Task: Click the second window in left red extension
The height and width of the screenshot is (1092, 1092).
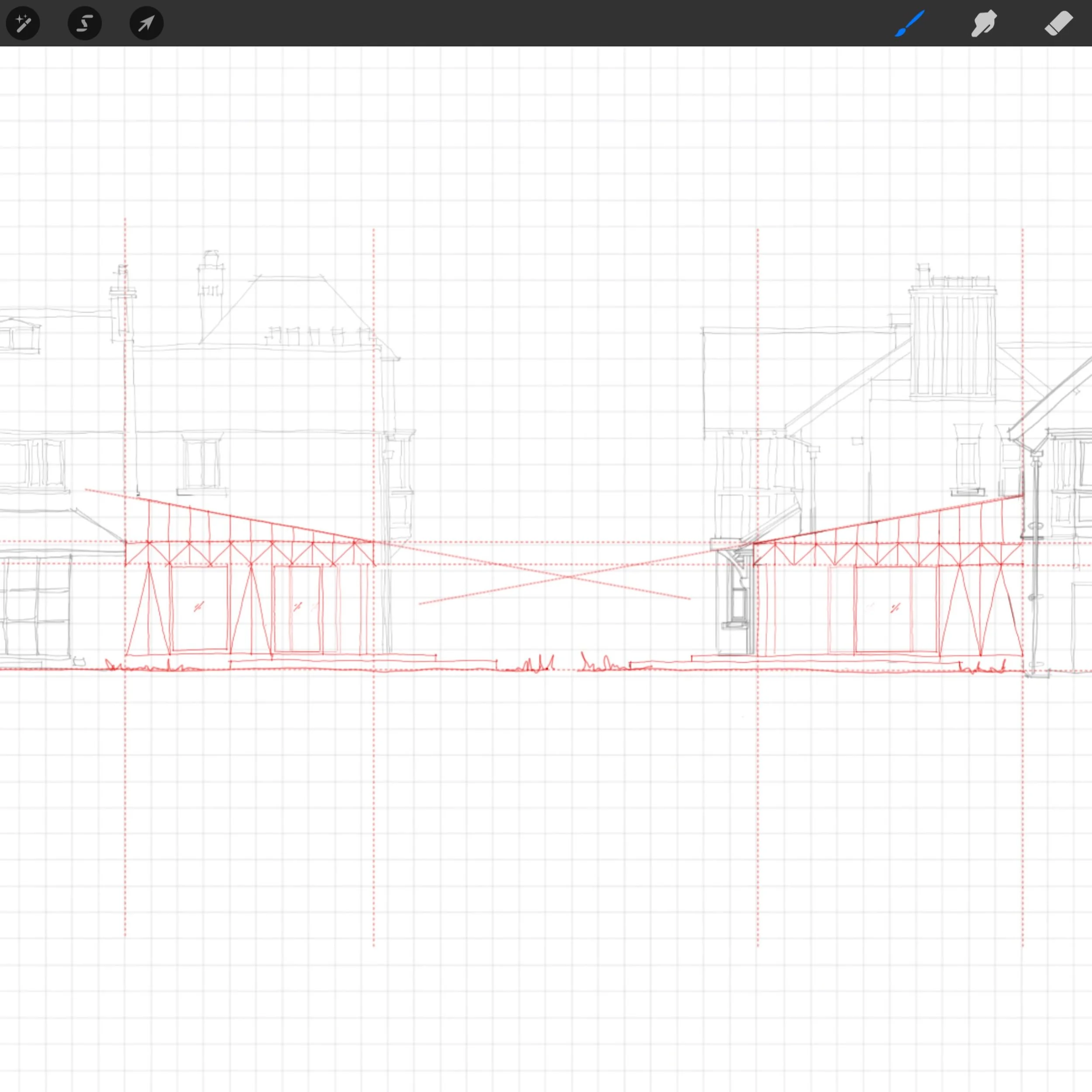Action: 297,608
